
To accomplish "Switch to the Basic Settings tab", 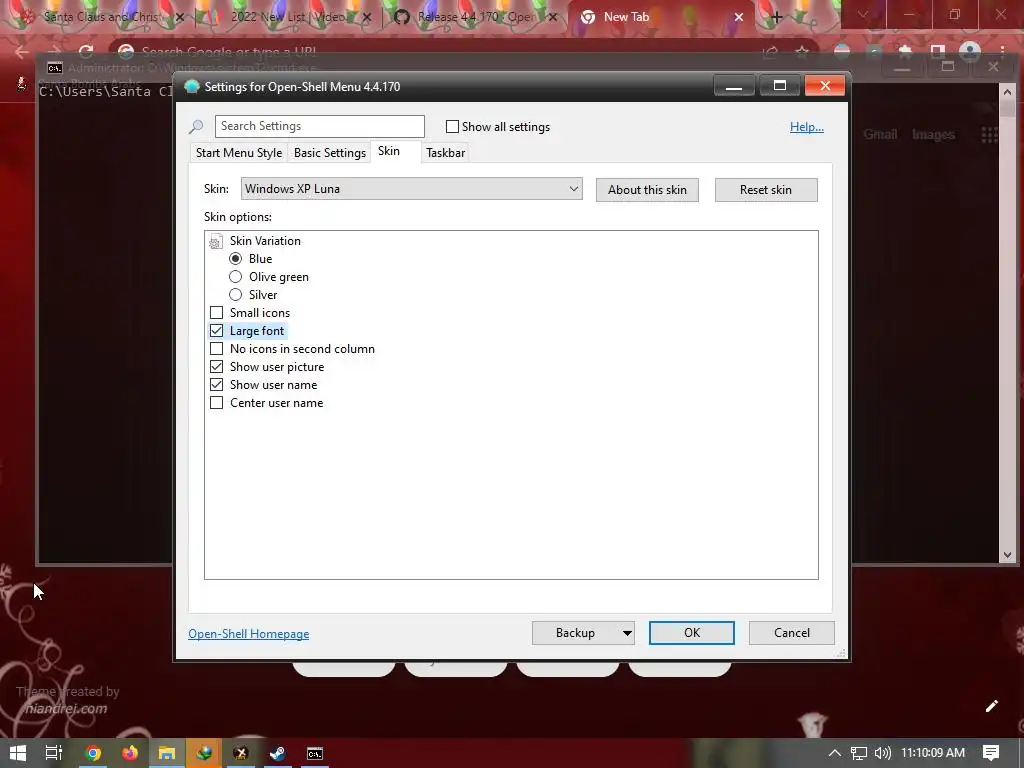I will click(329, 153).
